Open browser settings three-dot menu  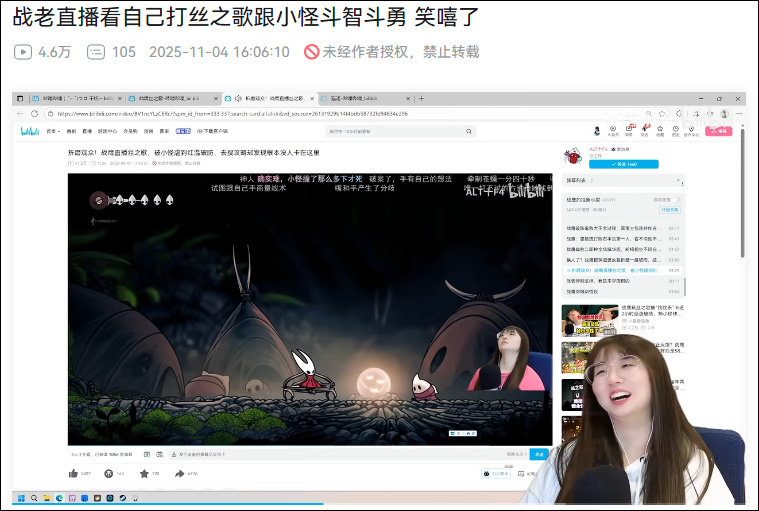[x=739, y=113]
